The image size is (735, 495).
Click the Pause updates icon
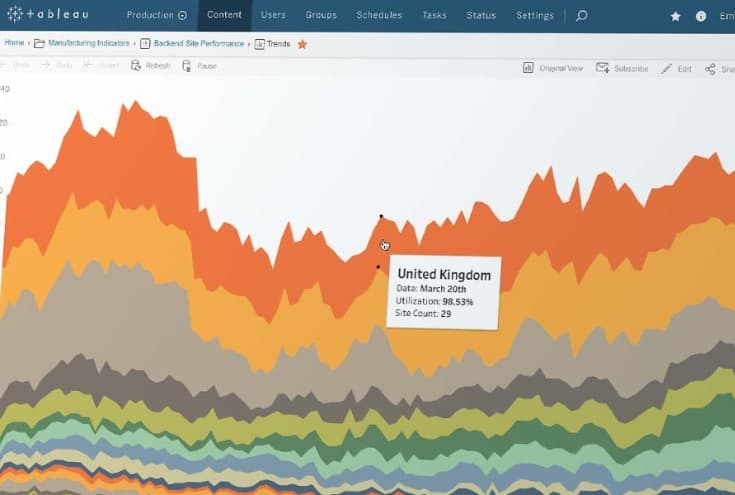186,66
